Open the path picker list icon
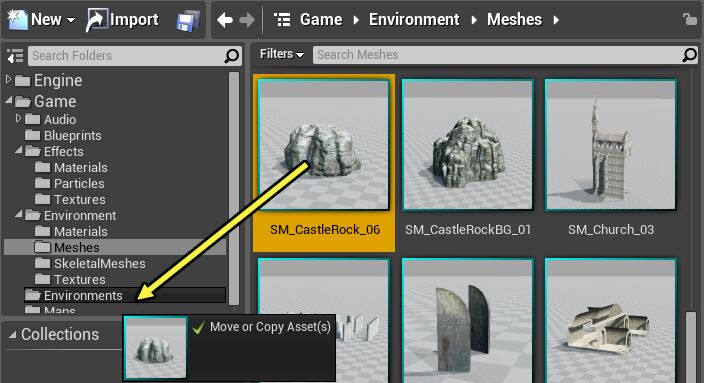 coord(282,20)
